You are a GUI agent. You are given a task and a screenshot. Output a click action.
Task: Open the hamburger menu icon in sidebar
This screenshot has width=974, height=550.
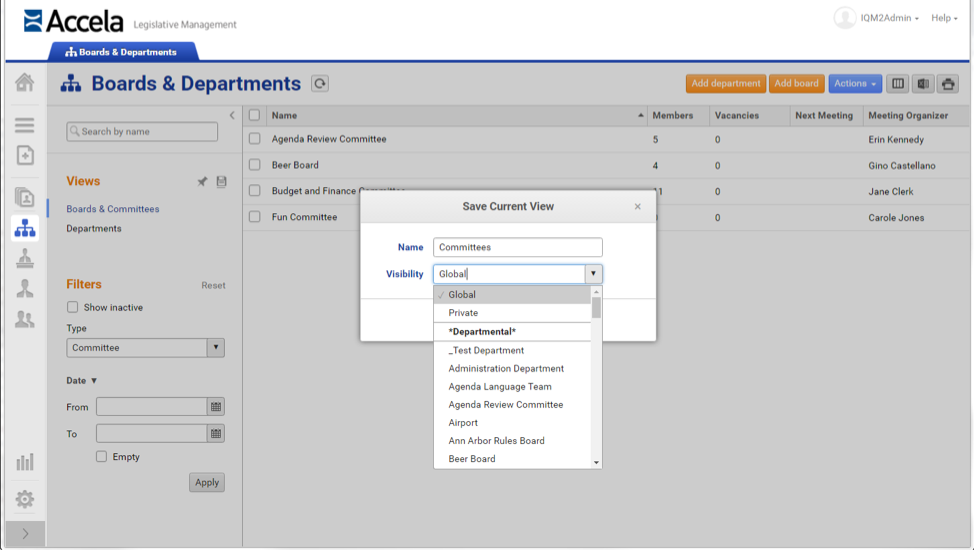pos(25,125)
